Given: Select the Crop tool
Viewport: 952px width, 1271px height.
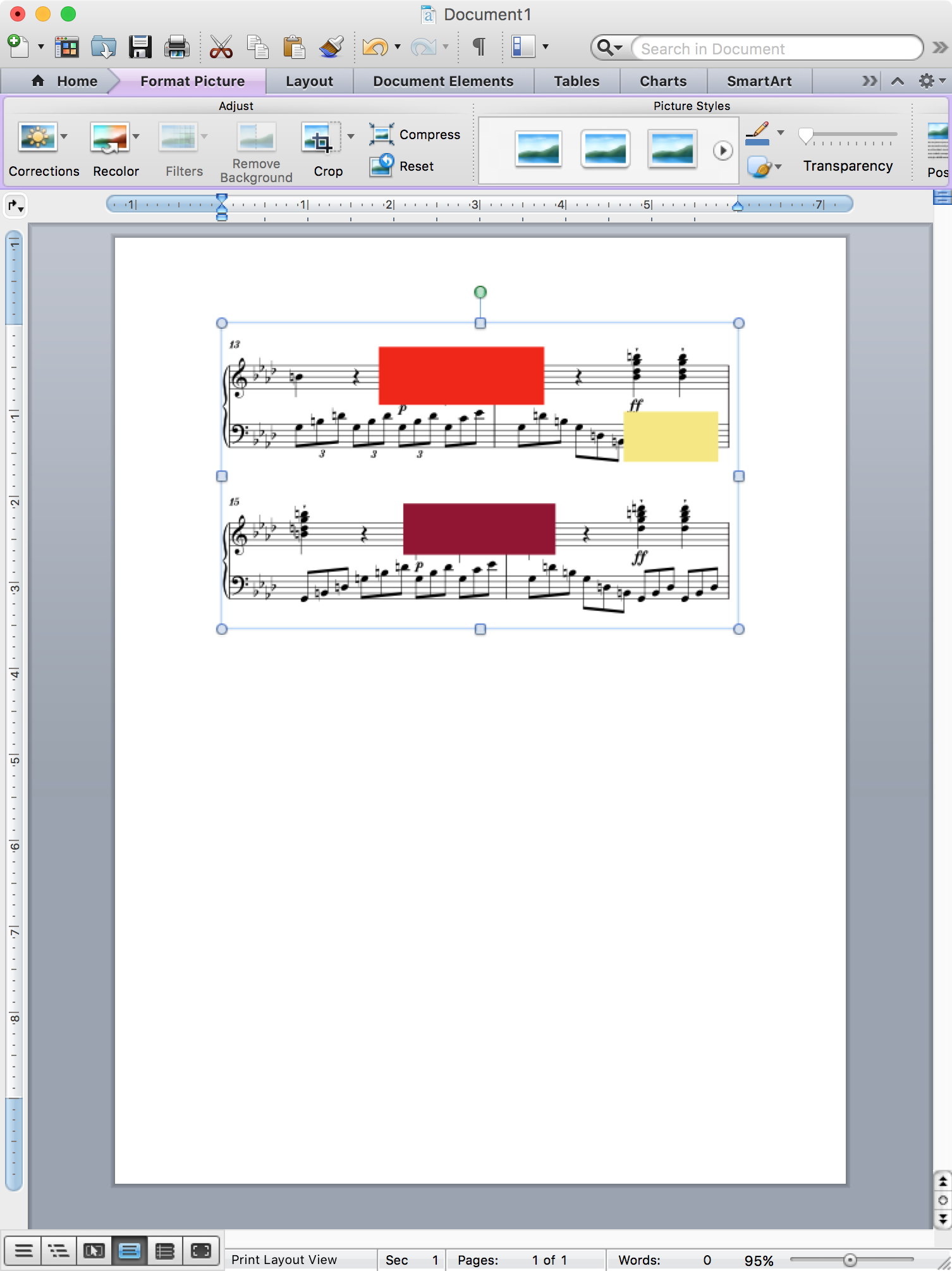Looking at the screenshot, I should (320, 138).
